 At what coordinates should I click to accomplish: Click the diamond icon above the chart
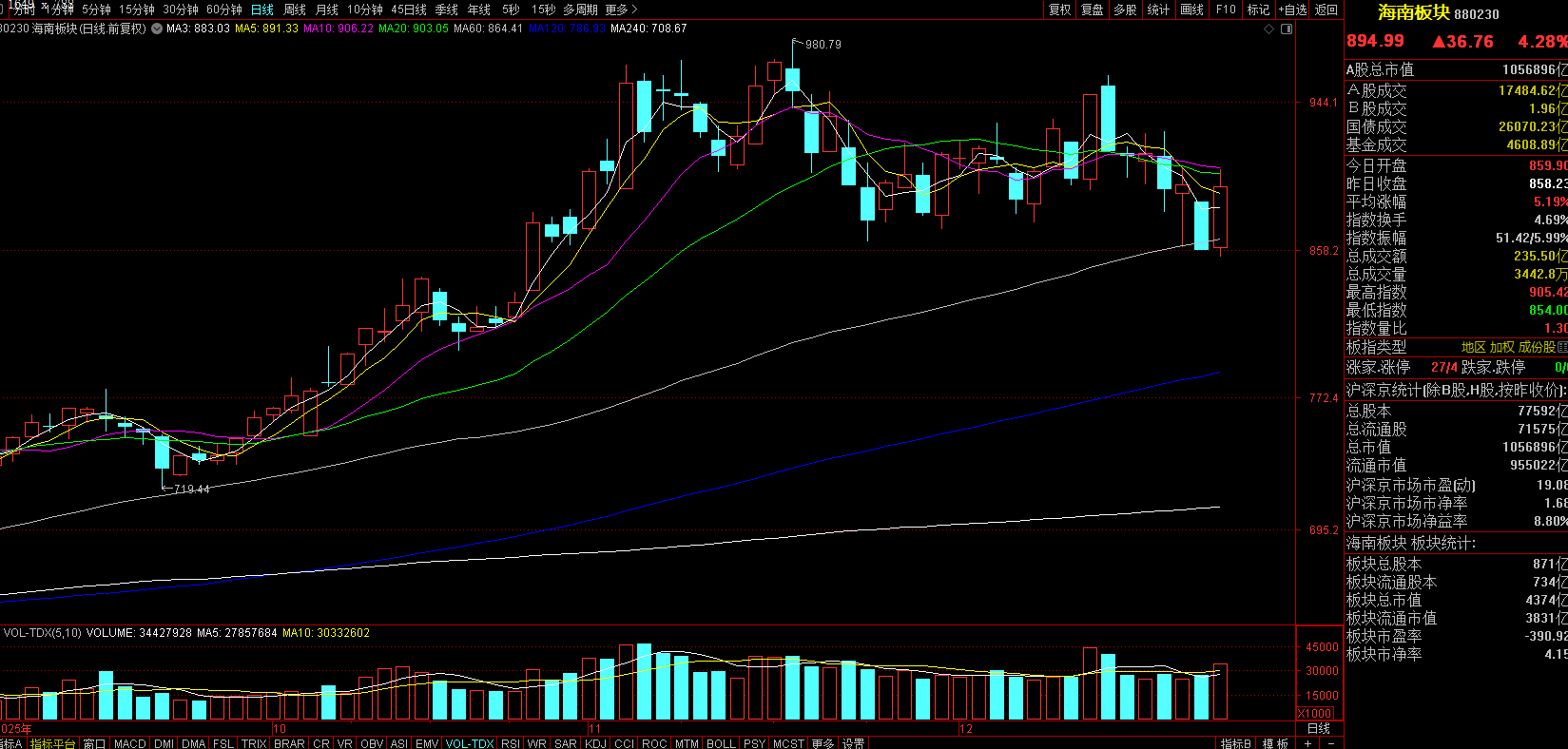[1268, 29]
